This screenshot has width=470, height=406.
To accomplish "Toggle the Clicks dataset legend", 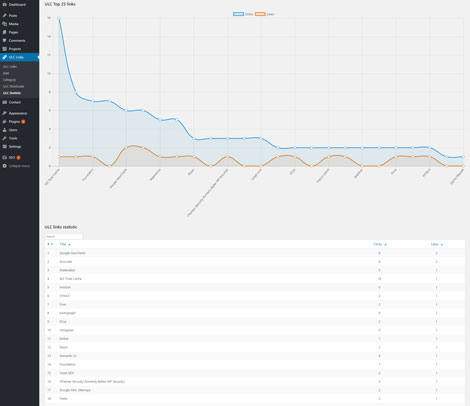I will click(243, 14).
